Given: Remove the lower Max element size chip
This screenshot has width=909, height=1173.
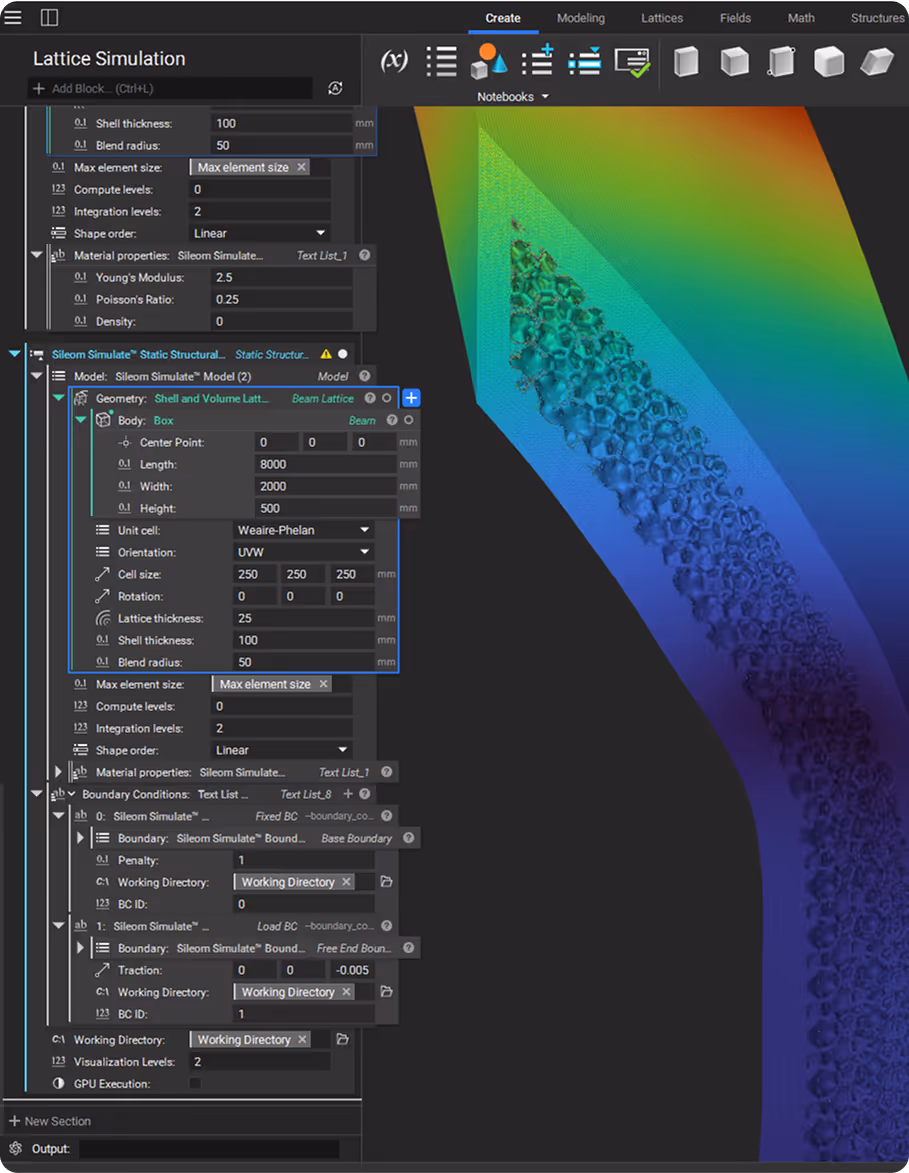Looking at the screenshot, I should tap(323, 684).
